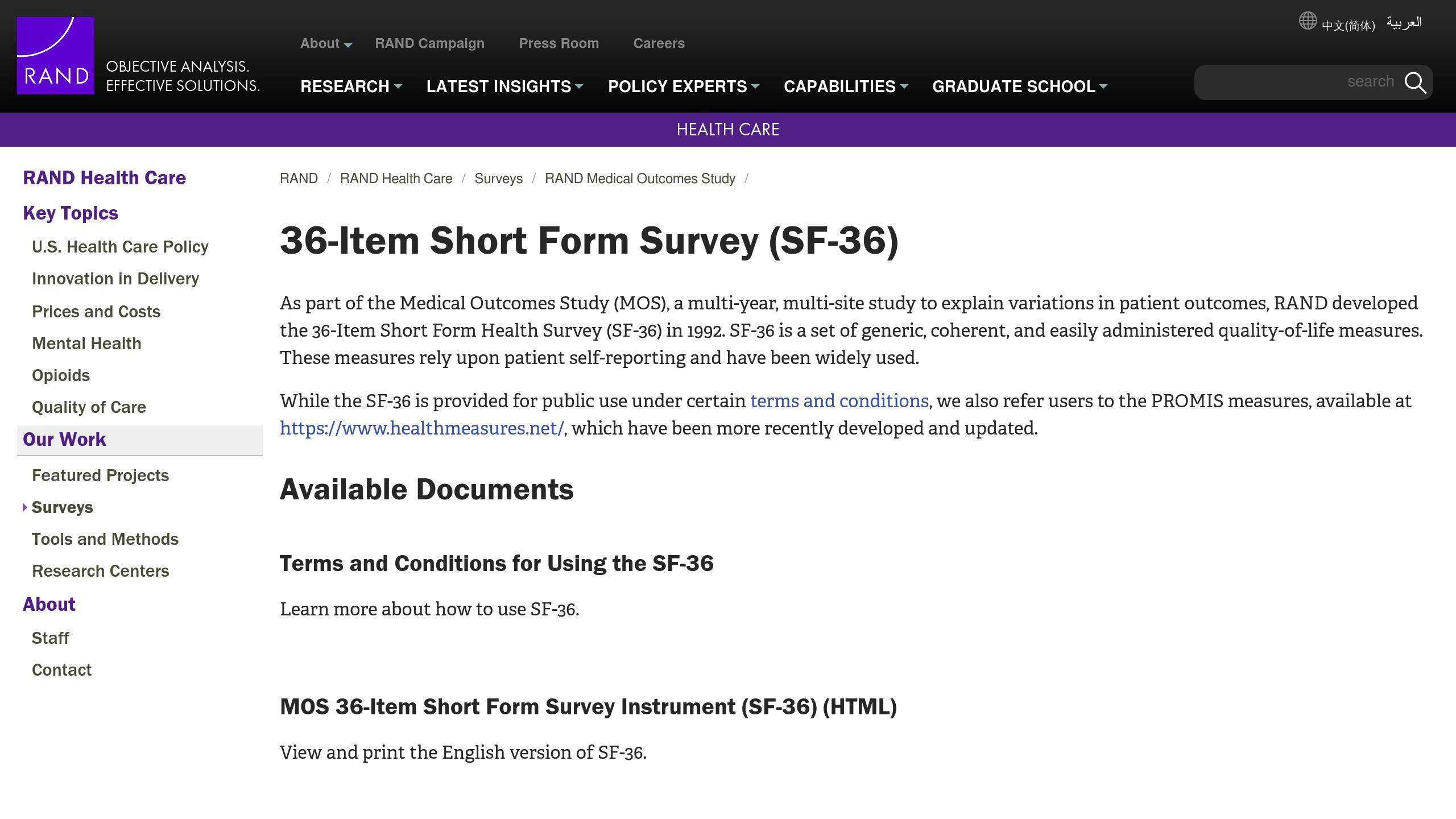Click Surveys breadcrumb link
This screenshot has height=819, width=1456.
point(498,179)
